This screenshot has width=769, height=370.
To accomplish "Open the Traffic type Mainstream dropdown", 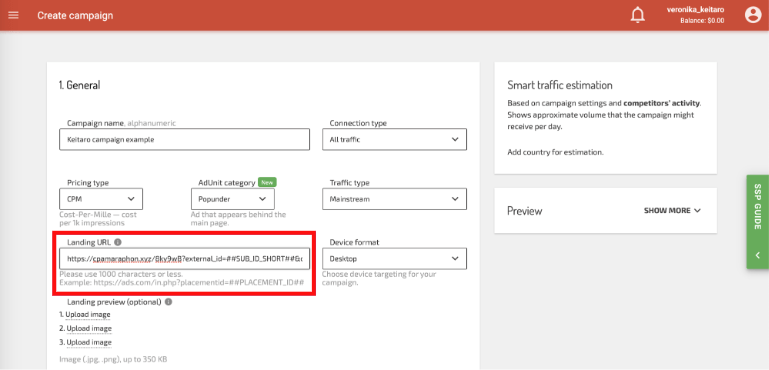I will point(394,199).
